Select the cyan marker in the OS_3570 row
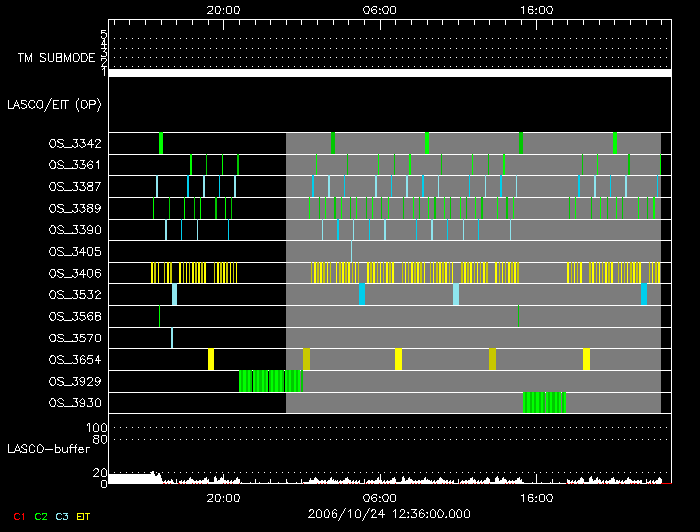This screenshot has width=700, height=532. (x=172, y=338)
